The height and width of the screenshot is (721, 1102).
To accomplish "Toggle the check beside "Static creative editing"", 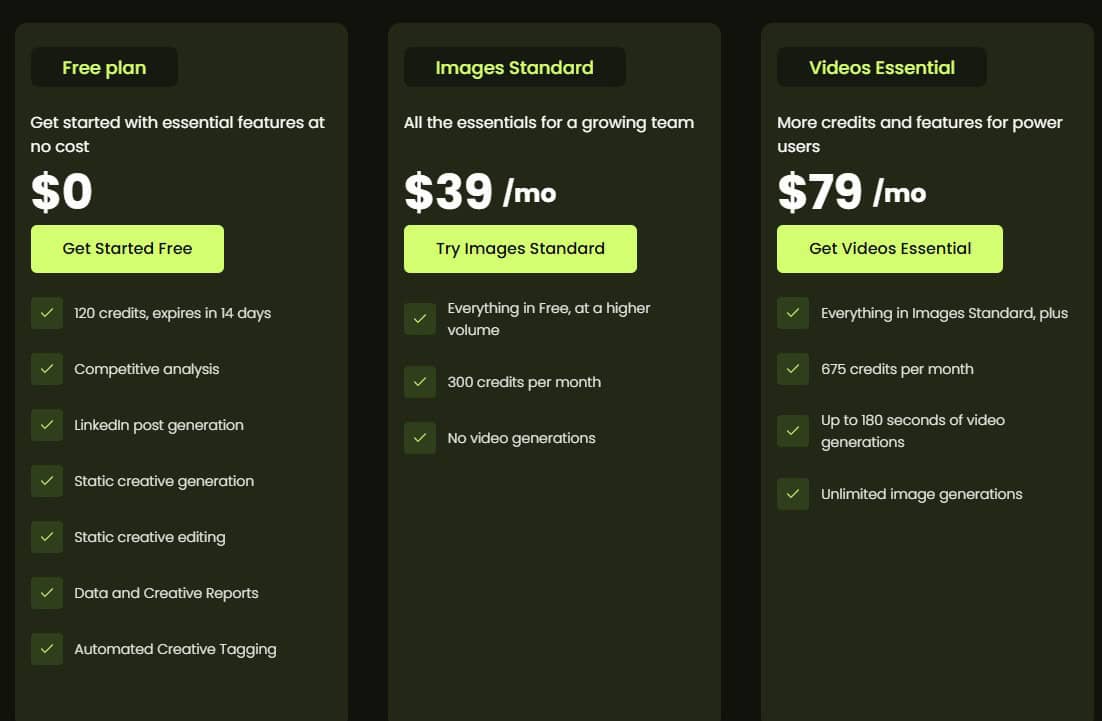I will [x=47, y=537].
